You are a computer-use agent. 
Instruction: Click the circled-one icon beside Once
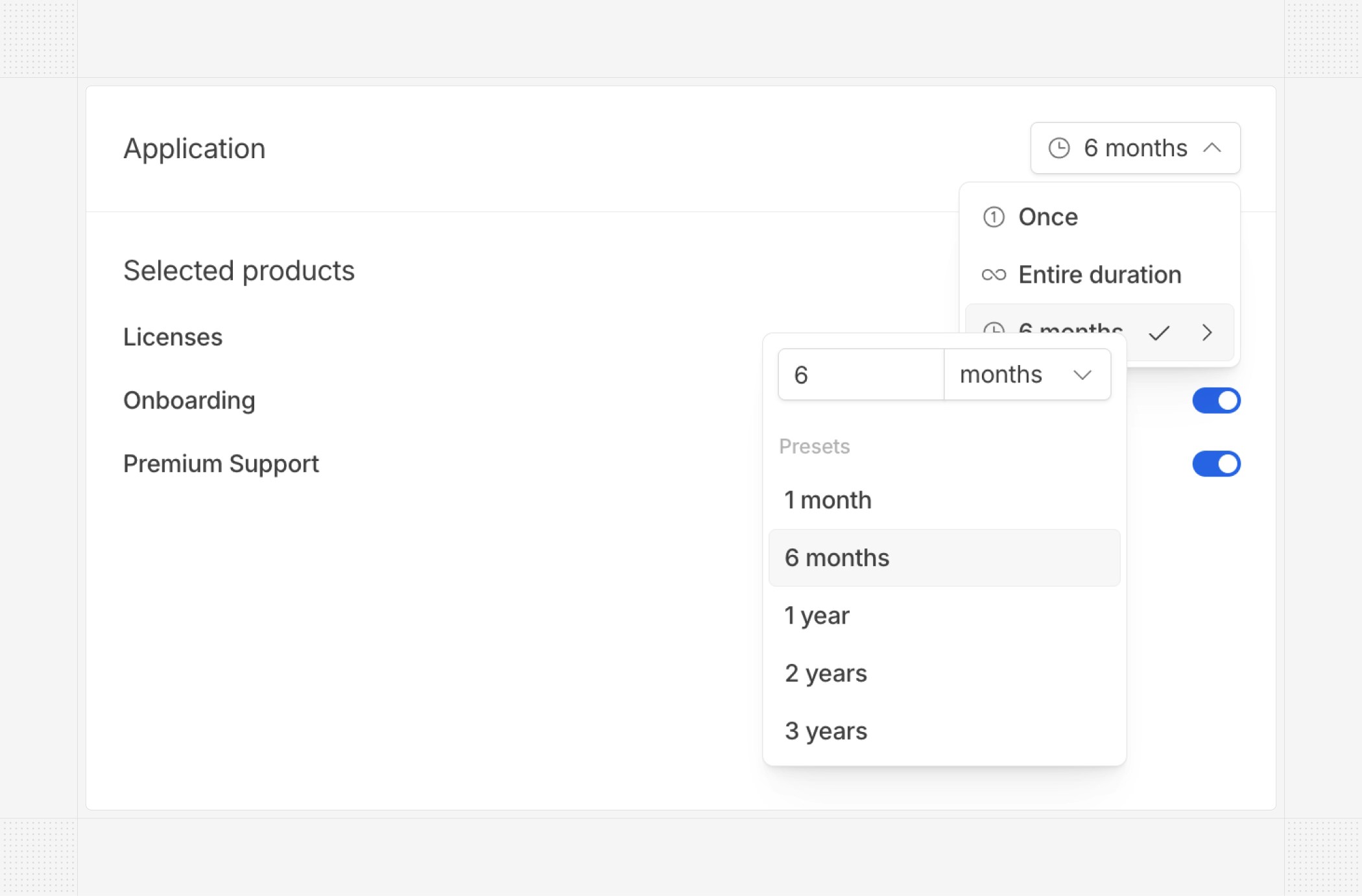click(993, 217)
